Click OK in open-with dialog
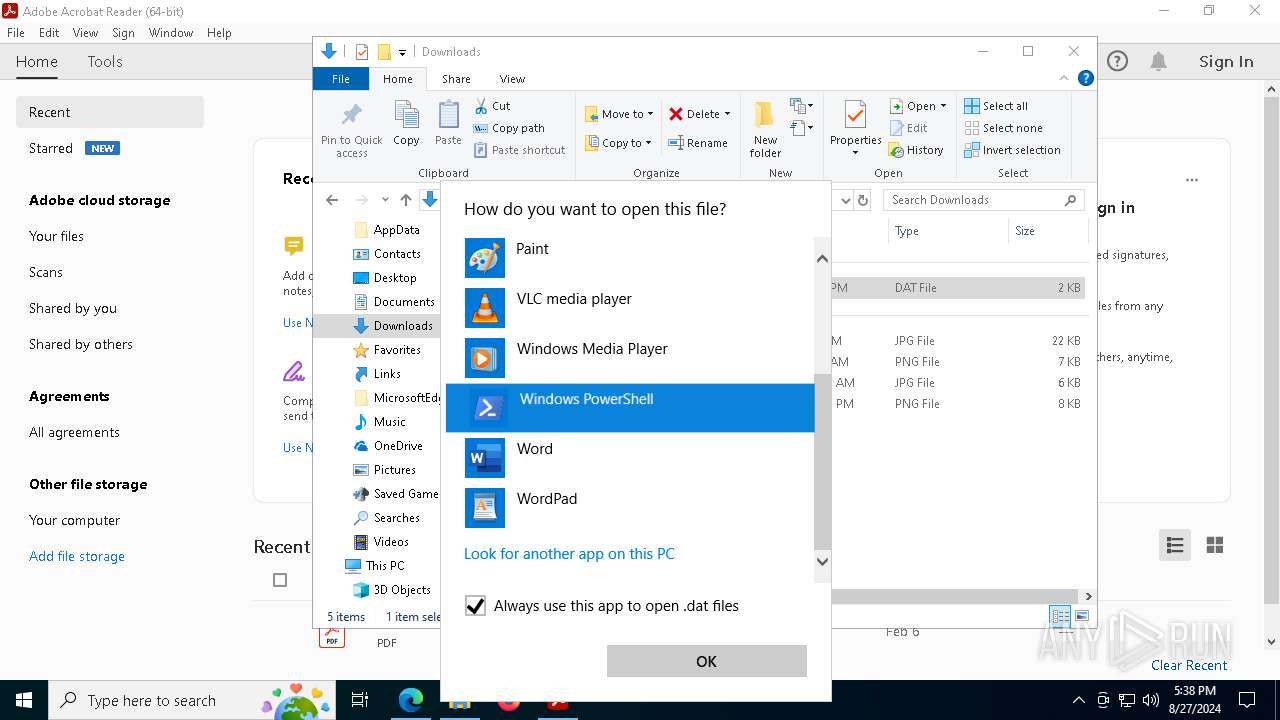Image resolution: width=1280 pixels, height=720 pixels. (706, 661)
